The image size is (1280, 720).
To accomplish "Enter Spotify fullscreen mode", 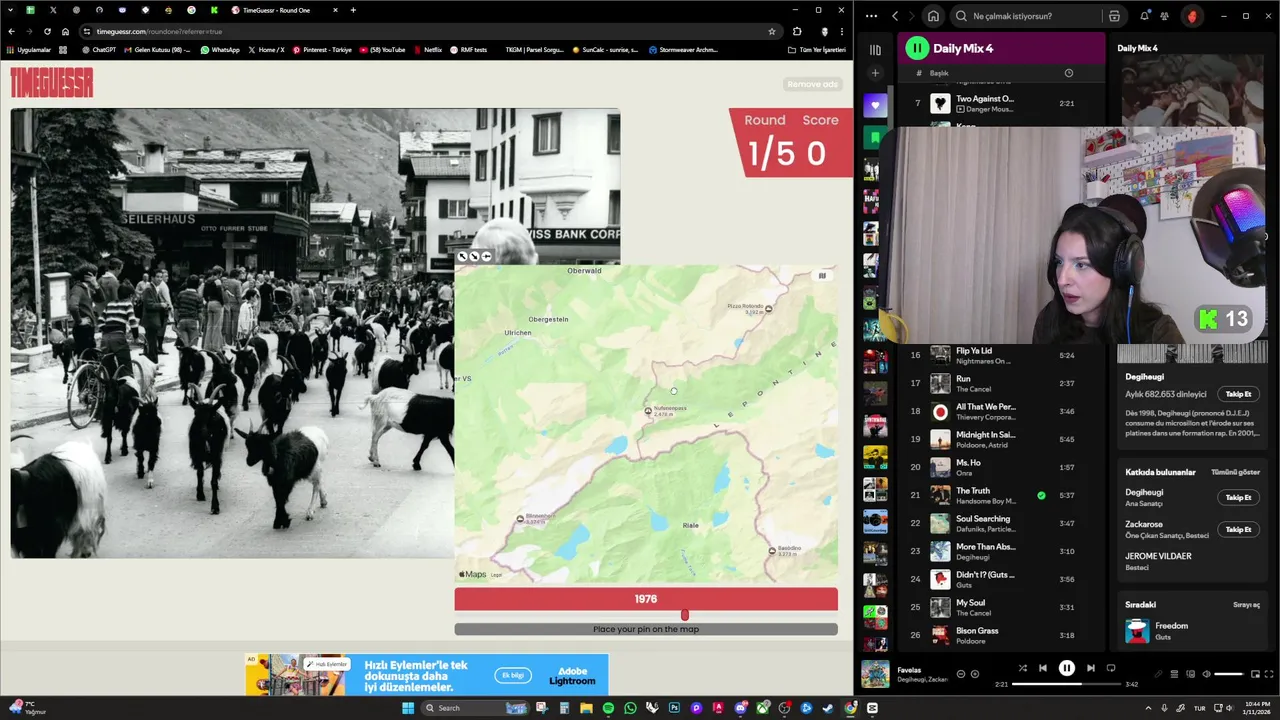I will coord(1270,674).
